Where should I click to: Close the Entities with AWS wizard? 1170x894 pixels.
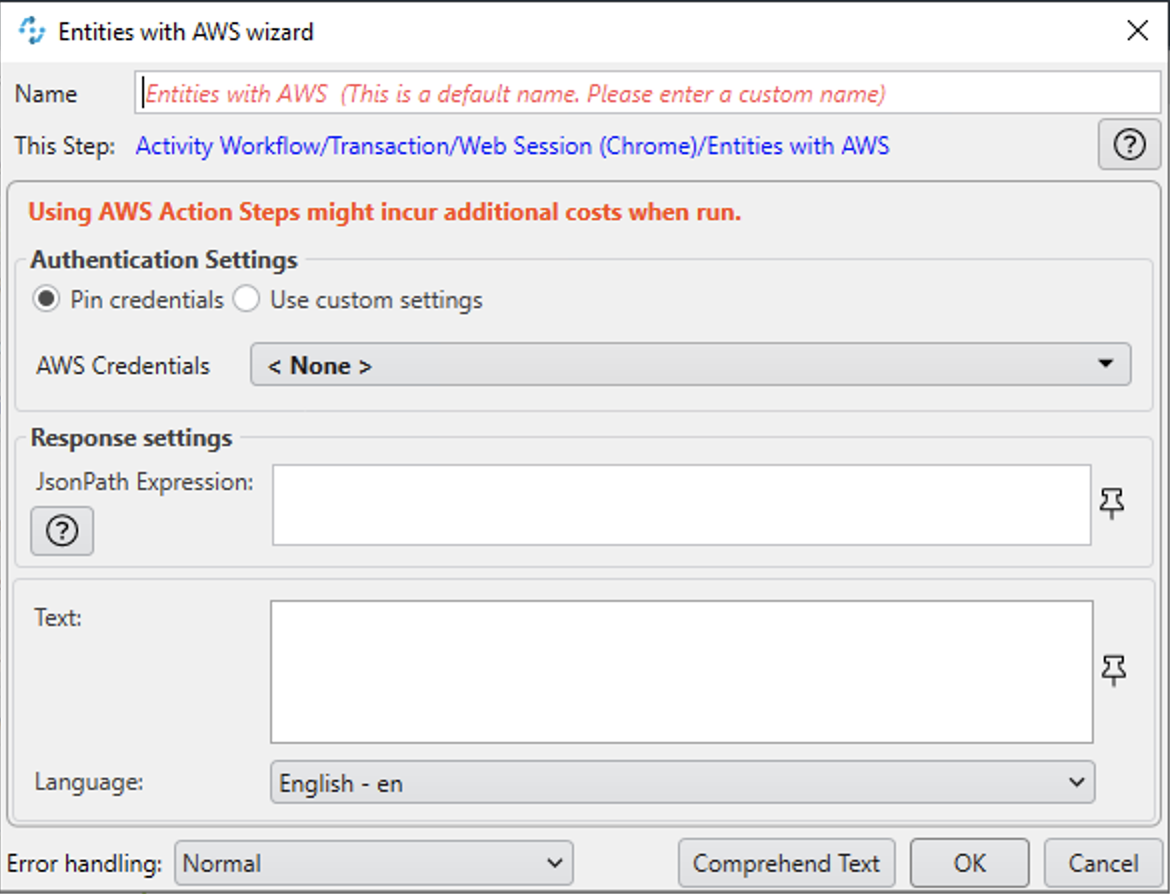[1137, 31]
